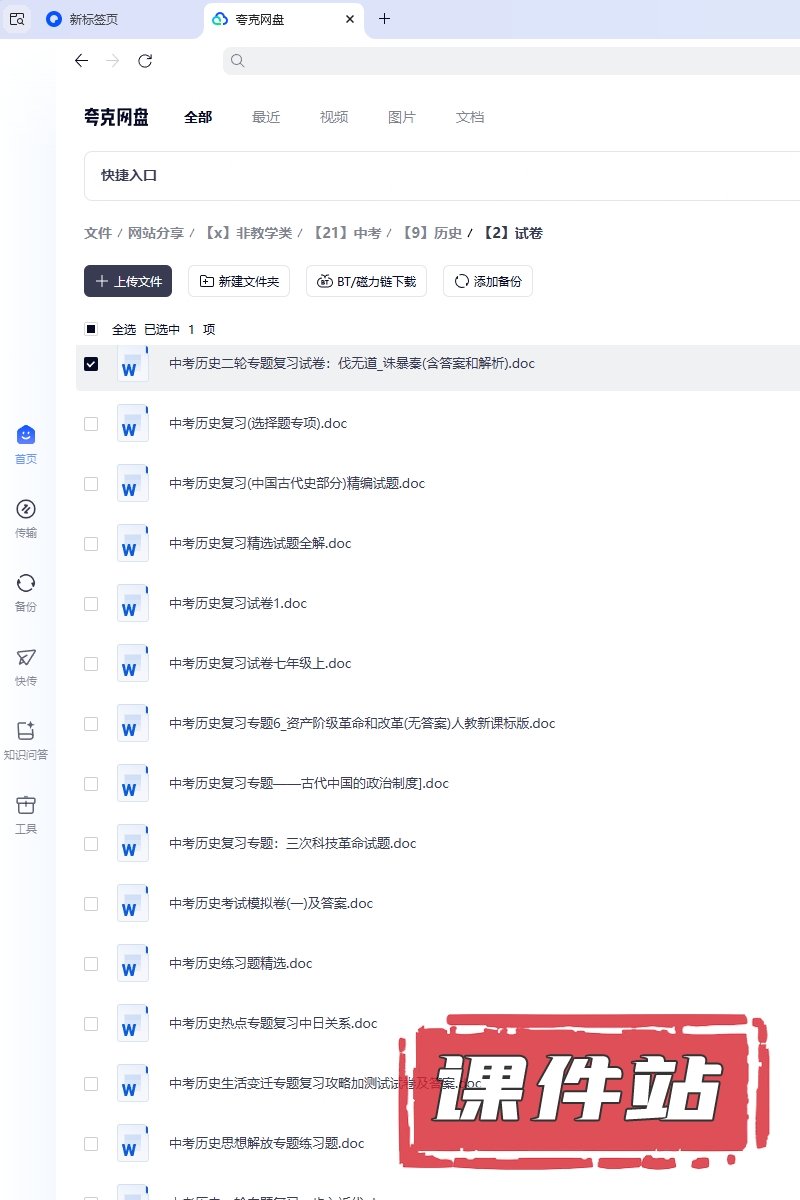The height and width of the screenshot is (1200, 800).
Task: Toggle the 全选 select-all checkbox
Action: pyautogui.click(x=91, y=329)
